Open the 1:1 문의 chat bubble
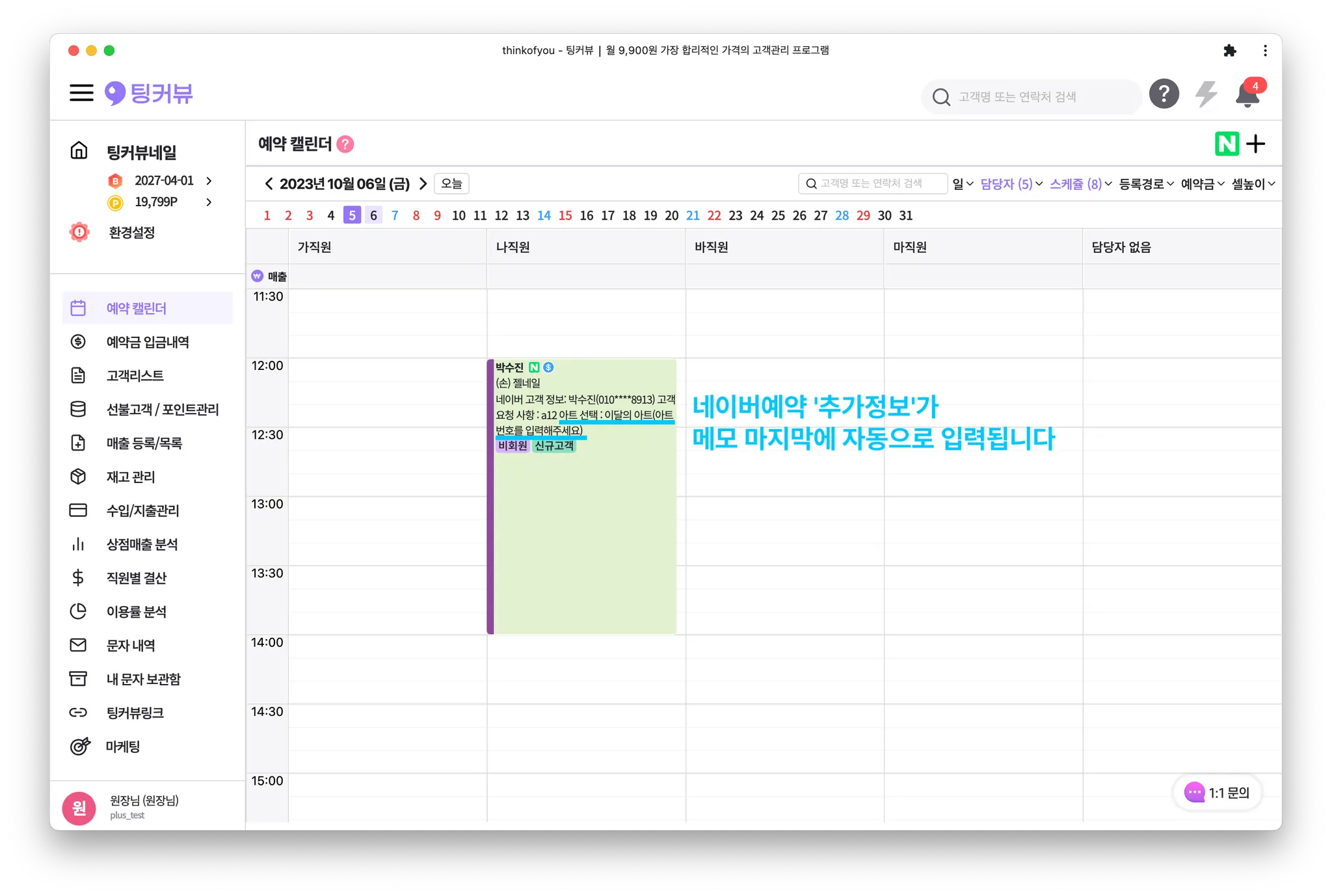 tap(1217, 793)
